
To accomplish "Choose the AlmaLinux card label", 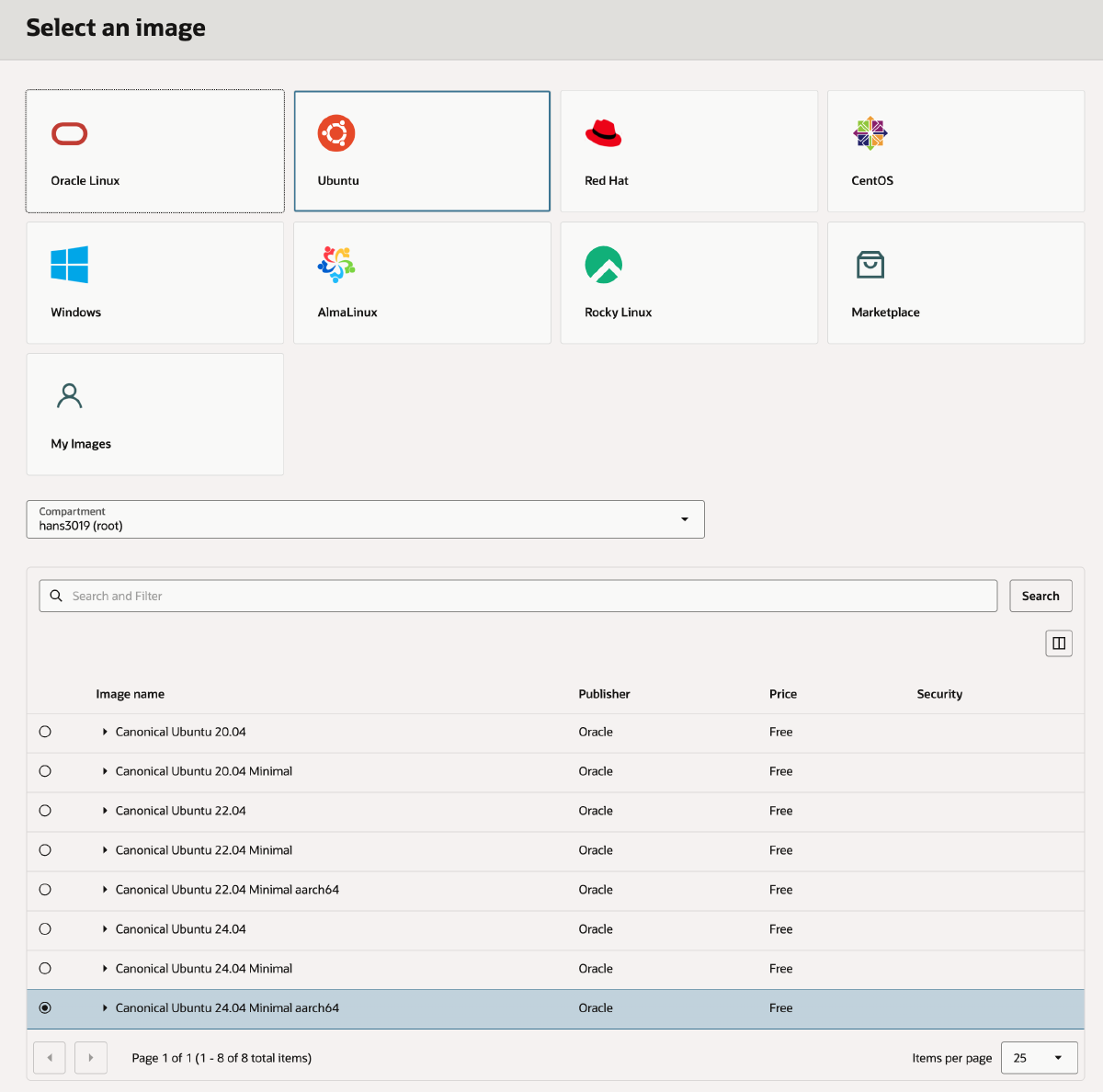I will click(x=347, y=313).
